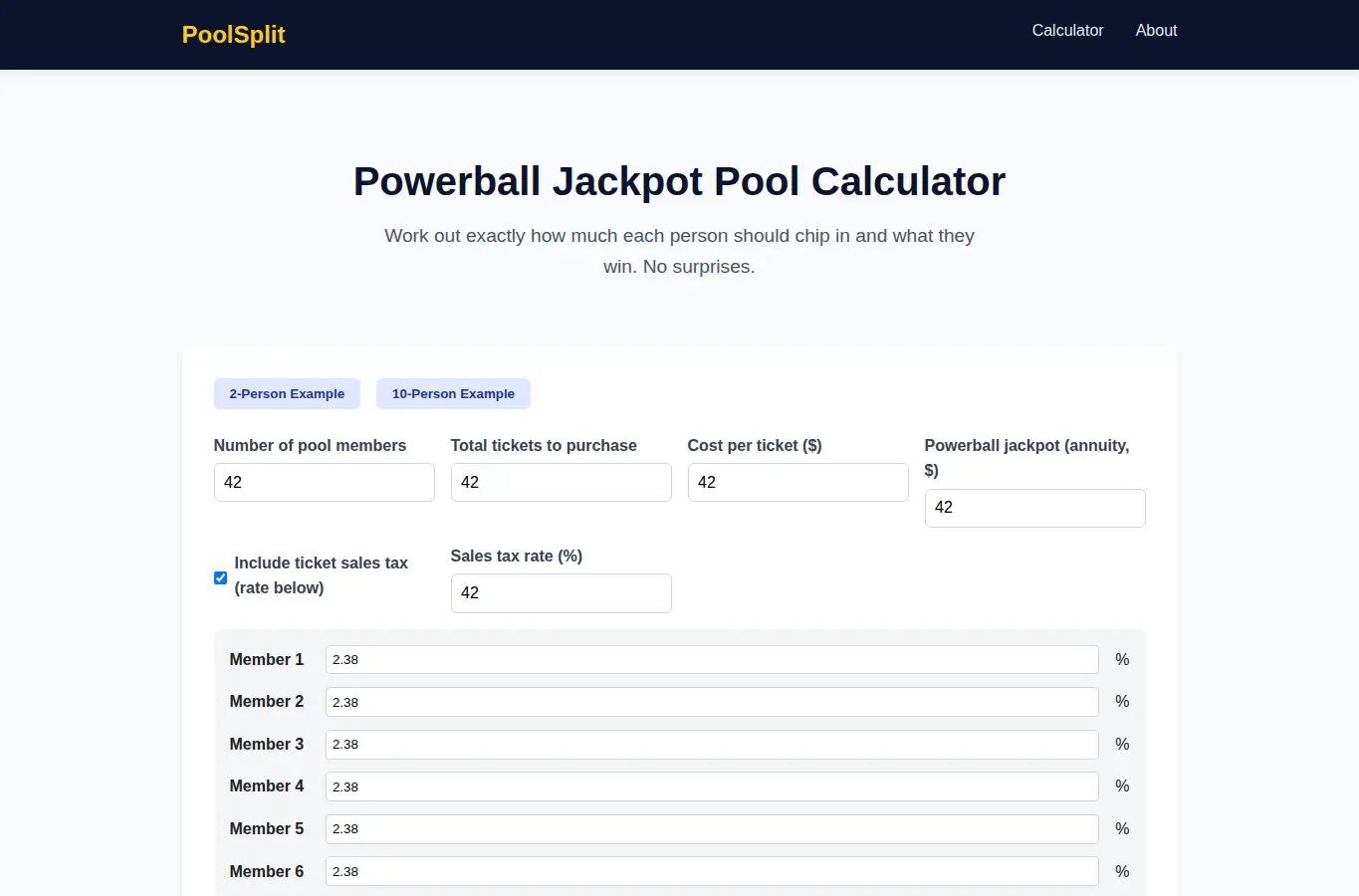Load the 10-Person Example
The width and height of the screenshot is (1359, 896).
[x=453, y=393]
